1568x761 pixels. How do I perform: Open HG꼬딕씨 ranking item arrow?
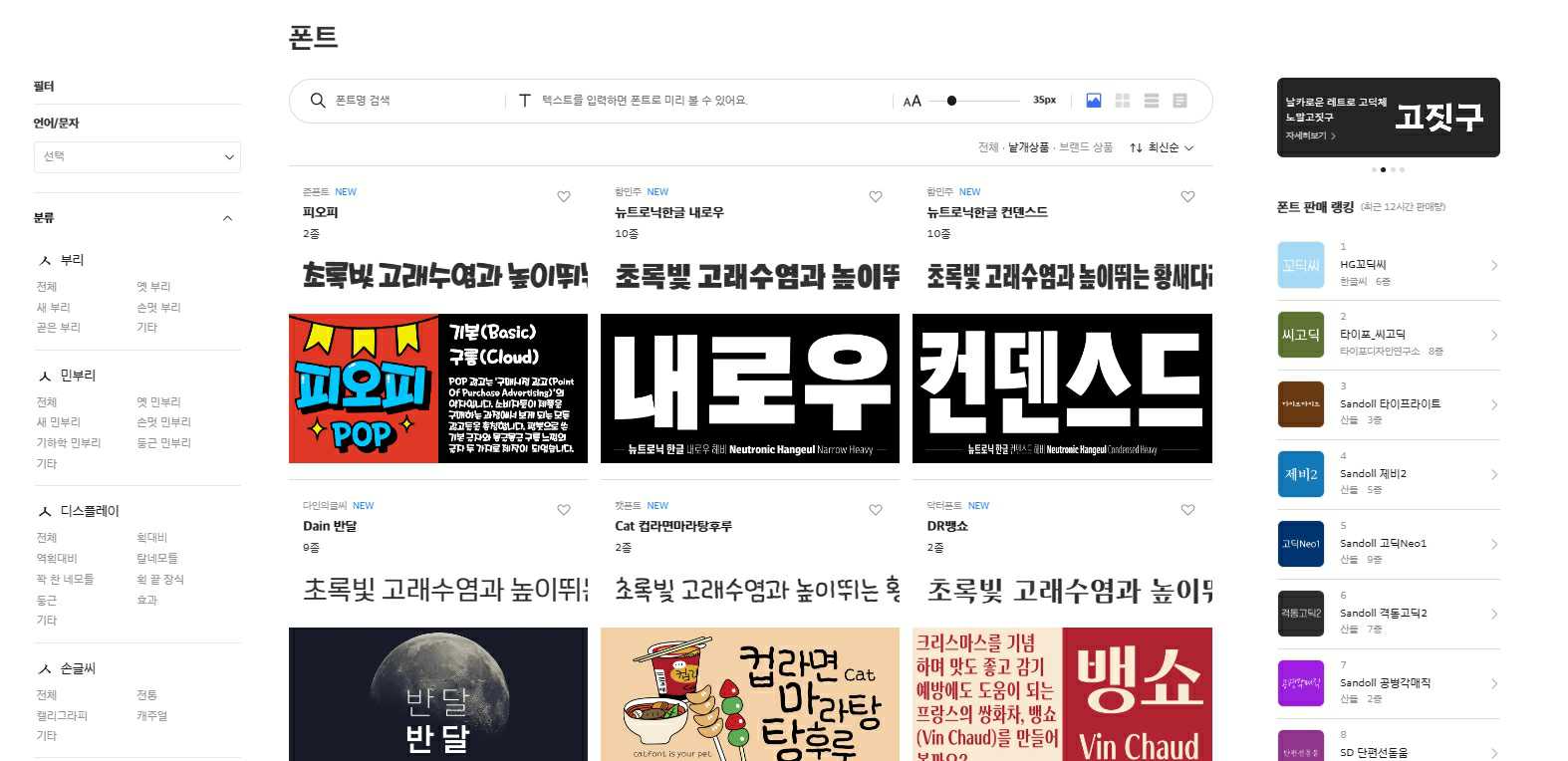pyautogui.click(x=1493, y=265)
